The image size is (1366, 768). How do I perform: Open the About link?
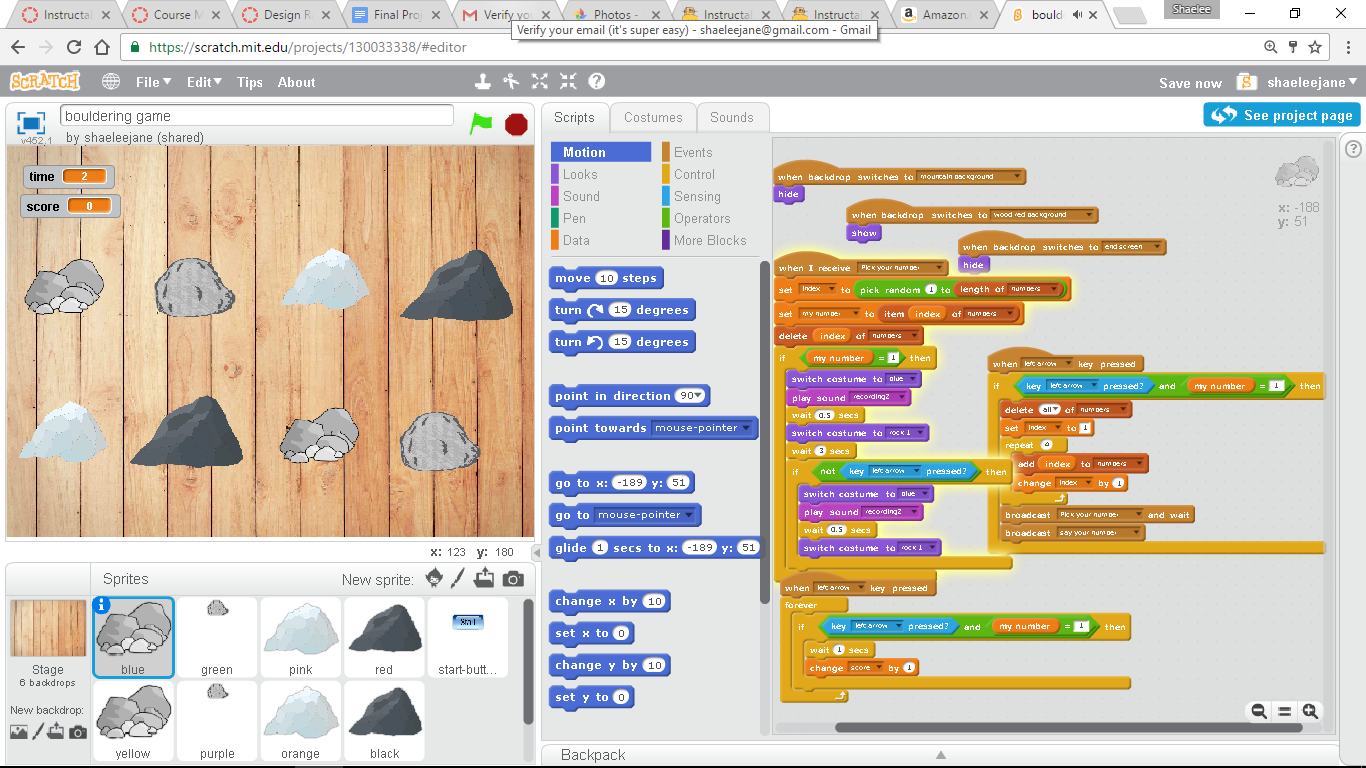pos(296,82)
